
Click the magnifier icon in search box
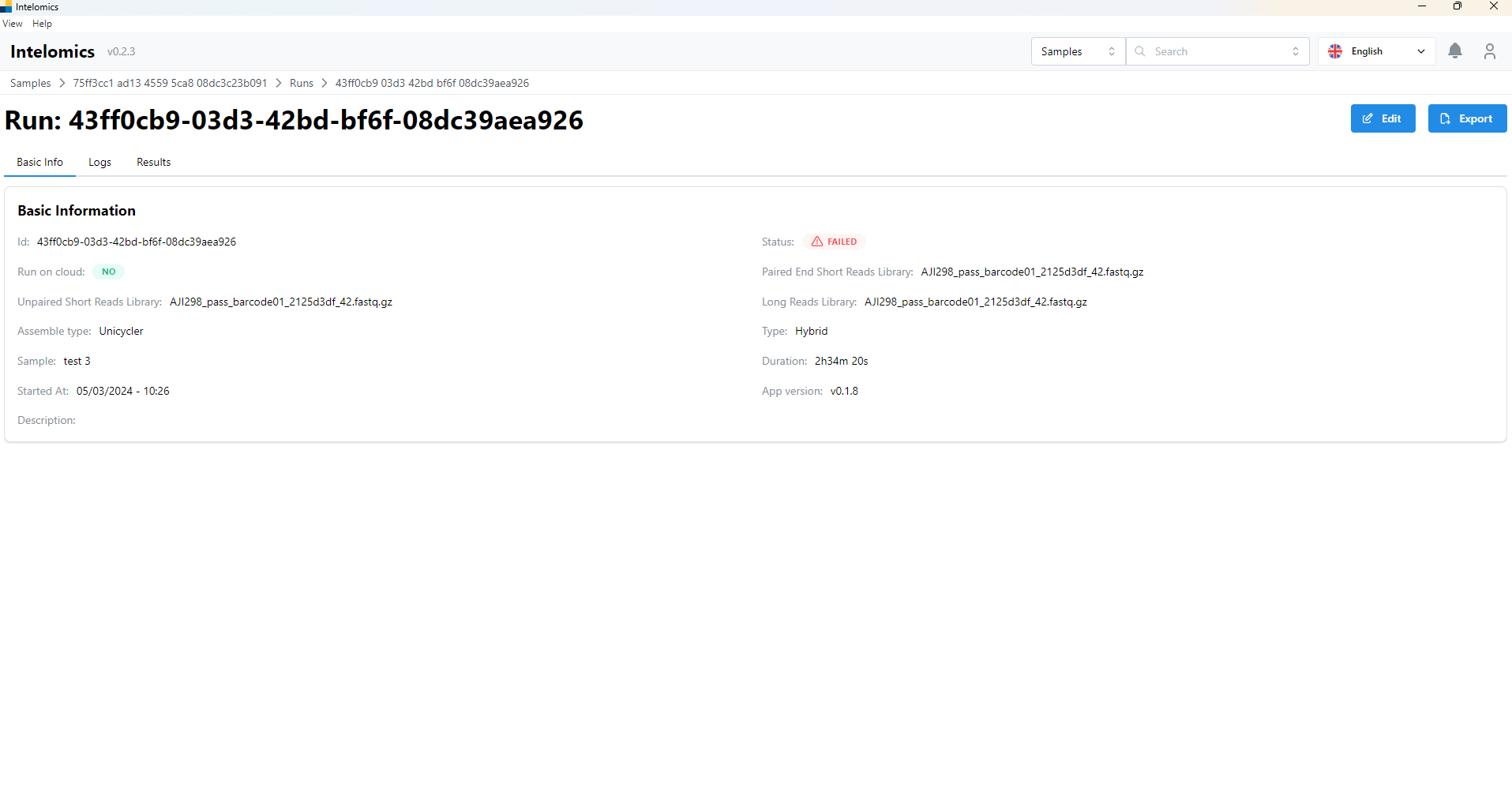(x=1140, y=51)
